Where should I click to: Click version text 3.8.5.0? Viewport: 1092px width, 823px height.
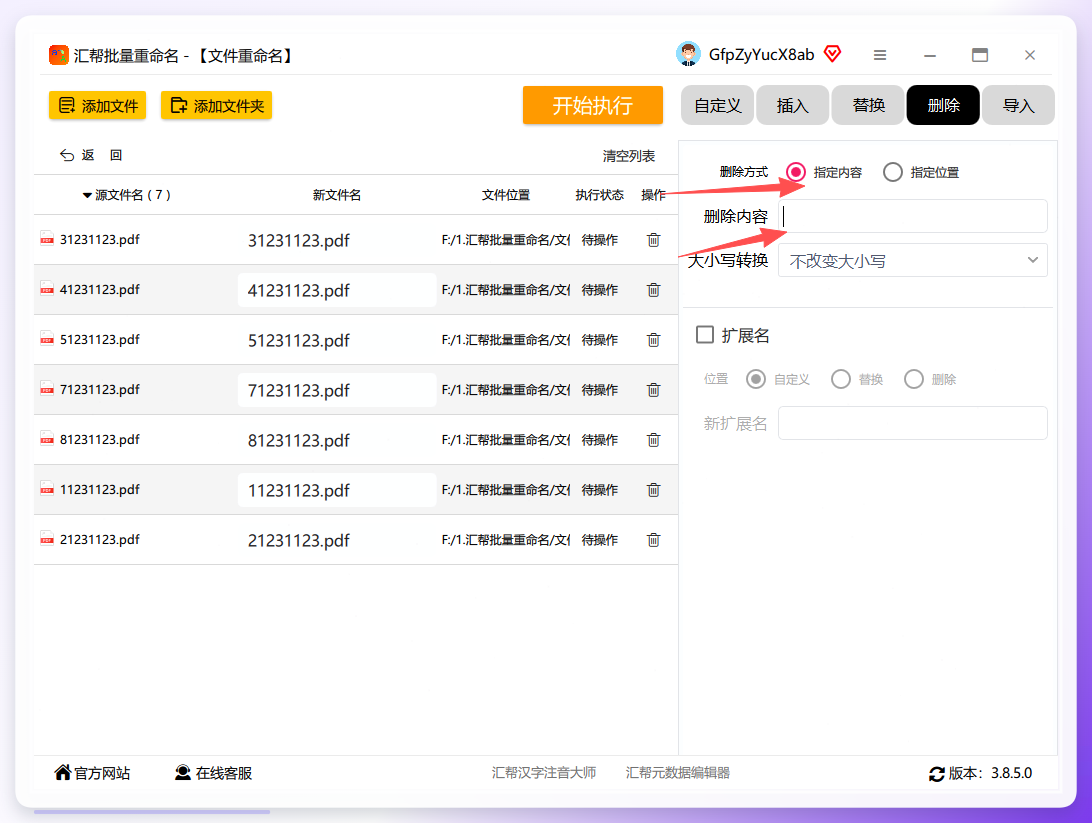pyautogui.click(x=1011, y=773)
